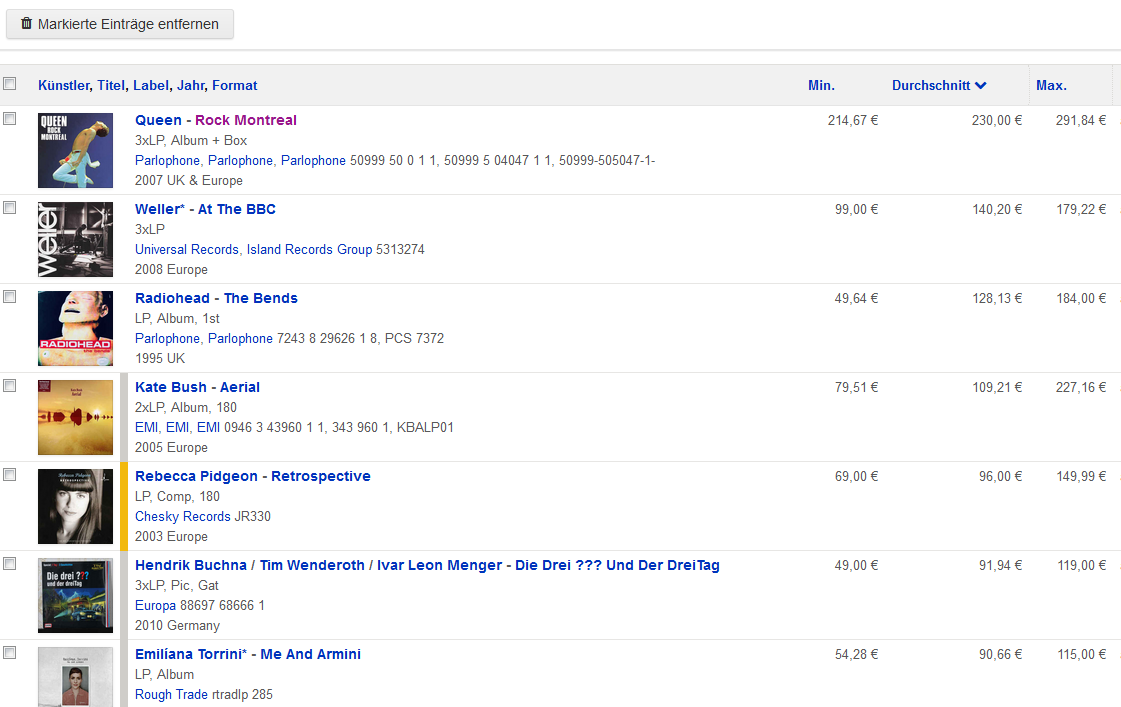
Task: Click the 2007 UK & Europe text
Action: pos(189,181)
